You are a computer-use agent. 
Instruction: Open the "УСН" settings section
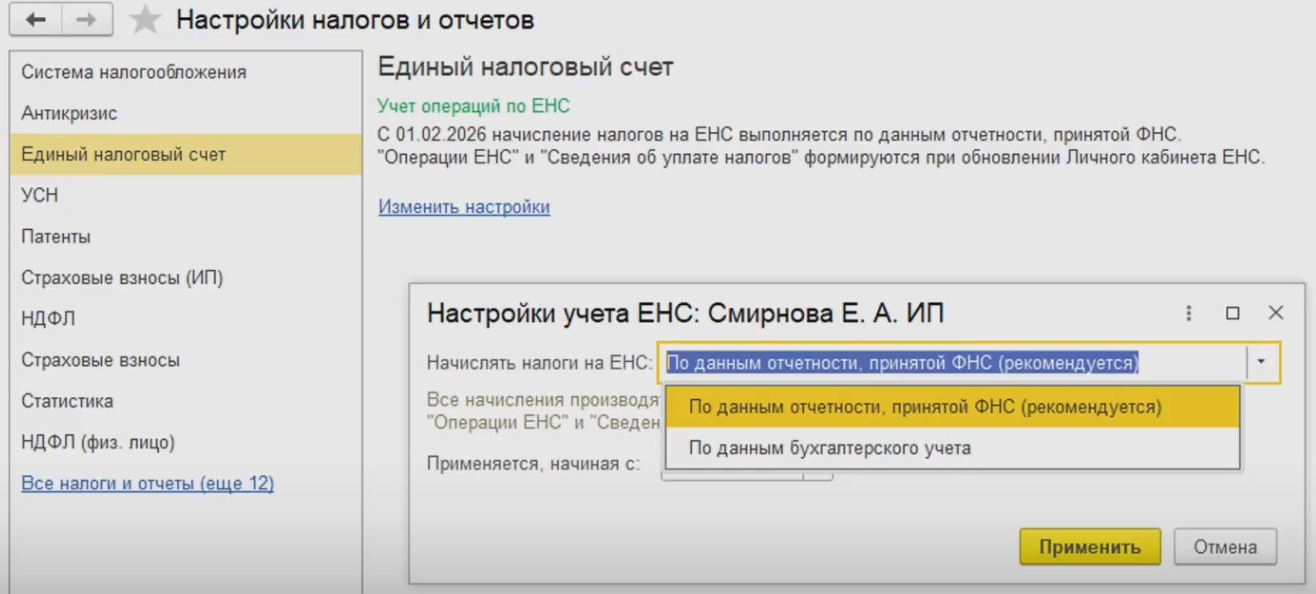click(40, 195)
